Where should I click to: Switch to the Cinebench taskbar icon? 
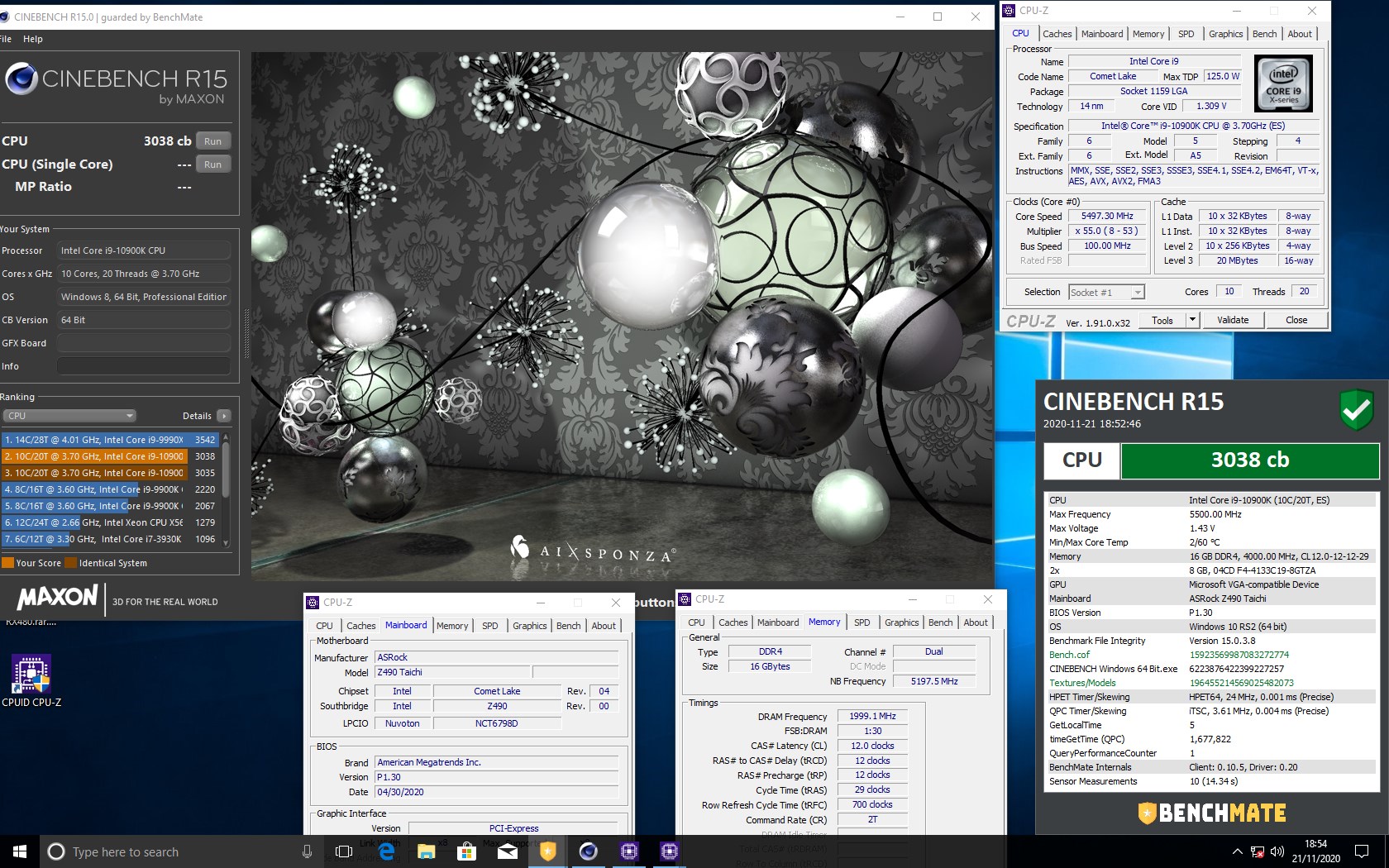click(x=588, y=851)
